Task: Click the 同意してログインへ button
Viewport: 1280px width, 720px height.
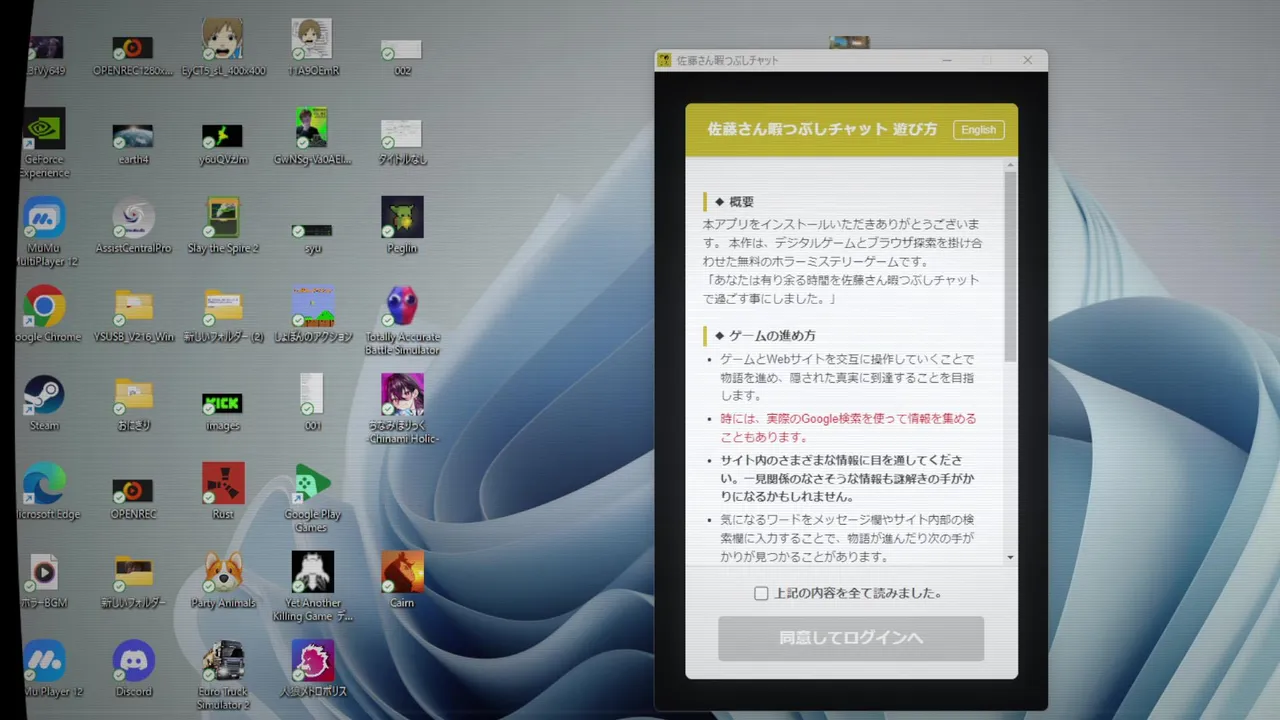Action: click(851, 638)
